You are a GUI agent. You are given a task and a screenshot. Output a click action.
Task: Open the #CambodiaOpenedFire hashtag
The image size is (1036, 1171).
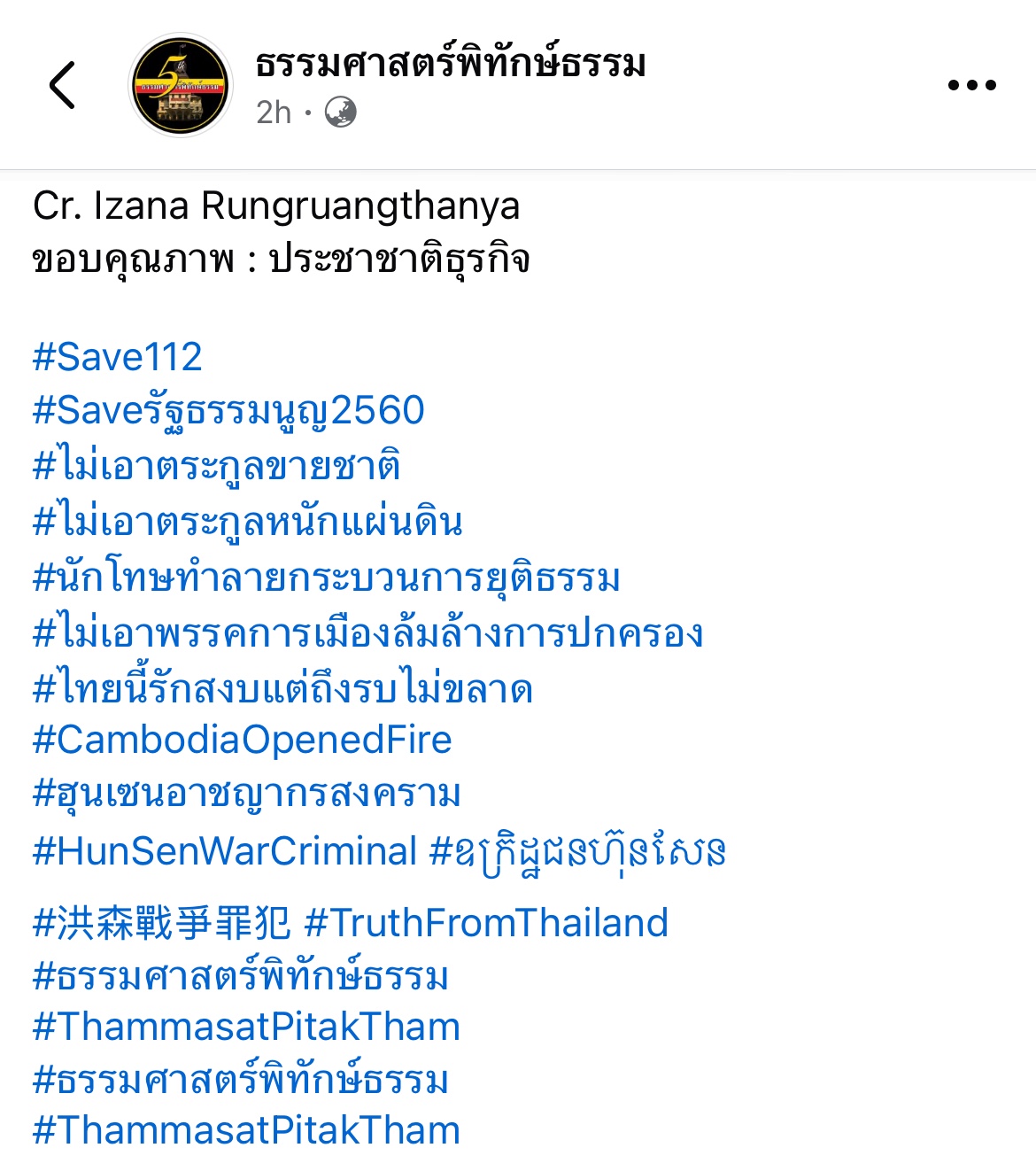click(x=243, y=740)
